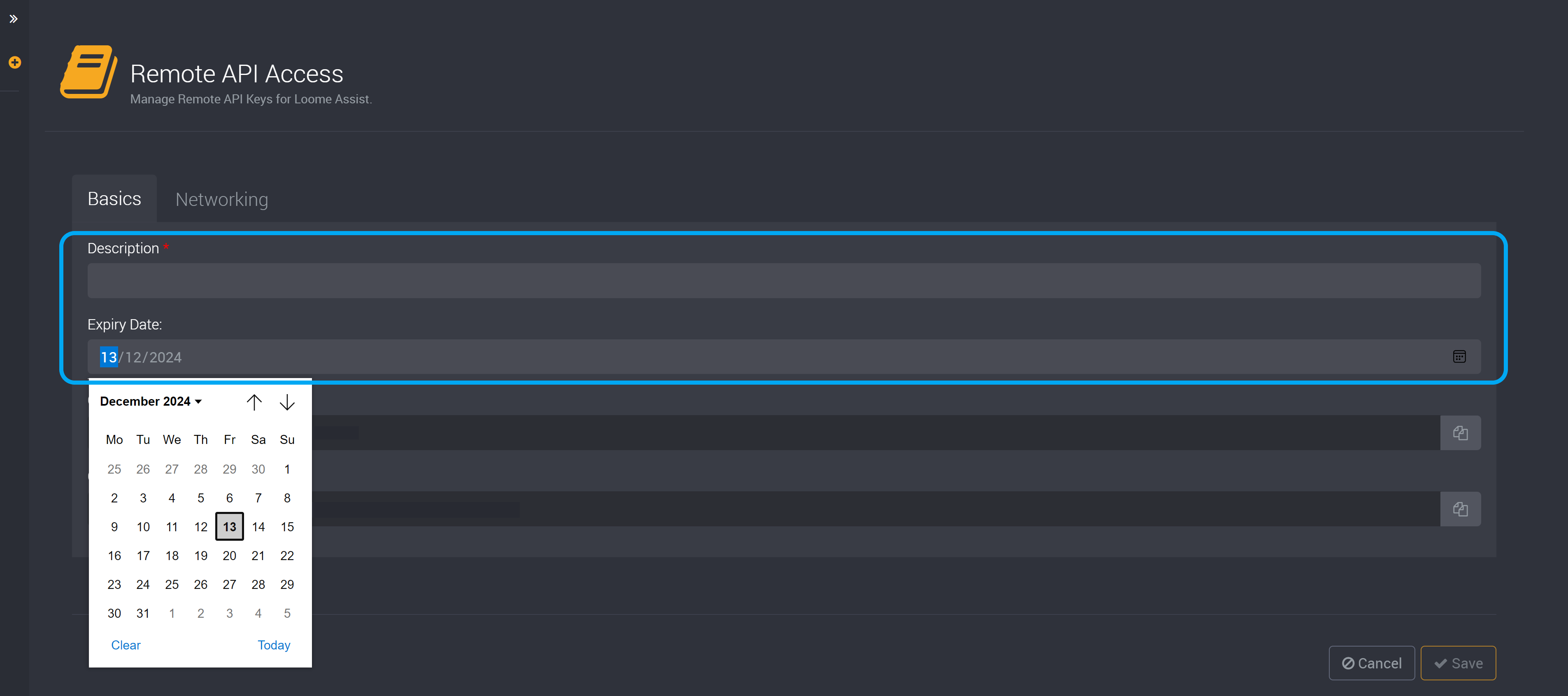The height and width of the screenshot is (696, 1568).
Task: Click the Cancel button
Action: coord(1374,663)
